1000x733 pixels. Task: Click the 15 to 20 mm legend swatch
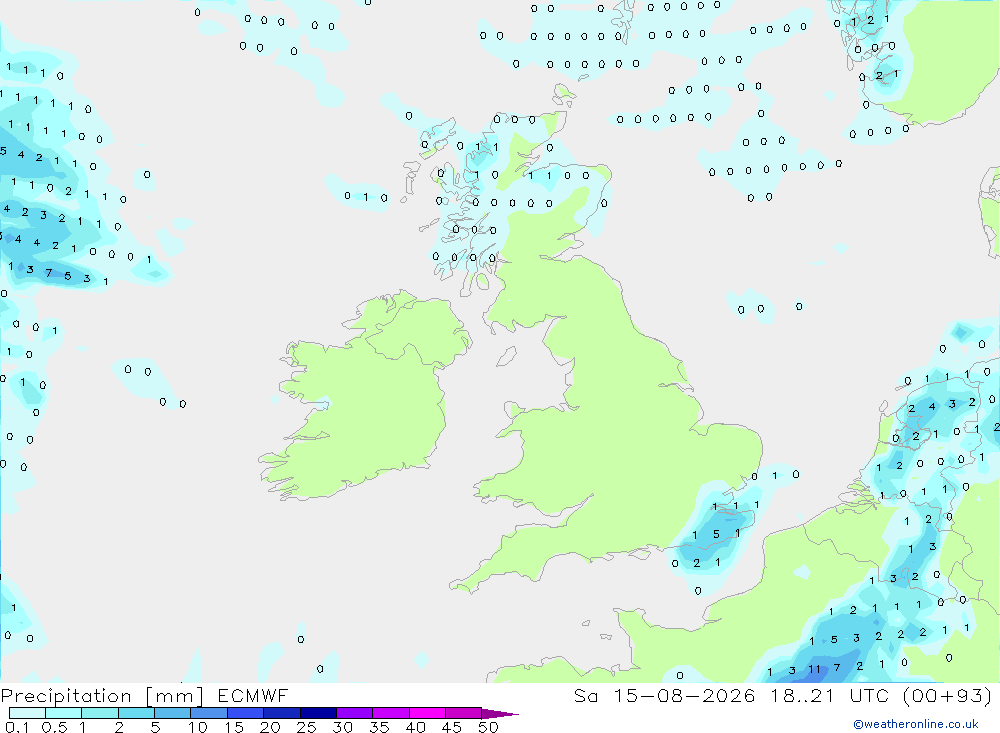(x=246, y=713)
